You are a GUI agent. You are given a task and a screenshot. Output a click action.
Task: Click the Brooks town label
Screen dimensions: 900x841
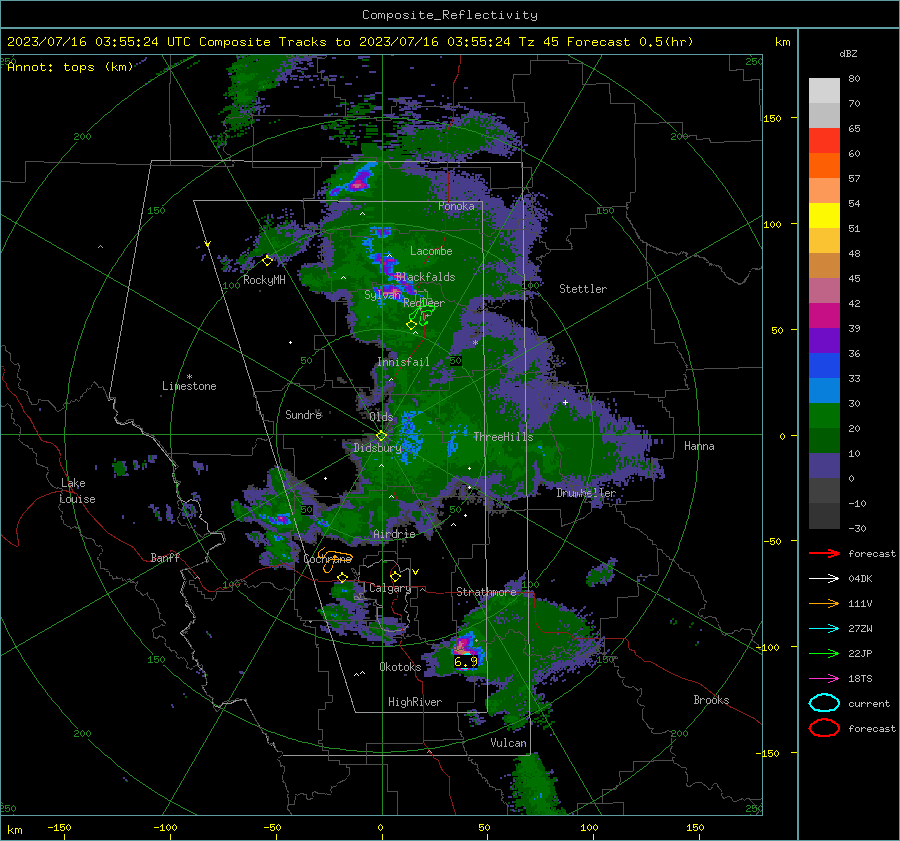tap(711, 700)
